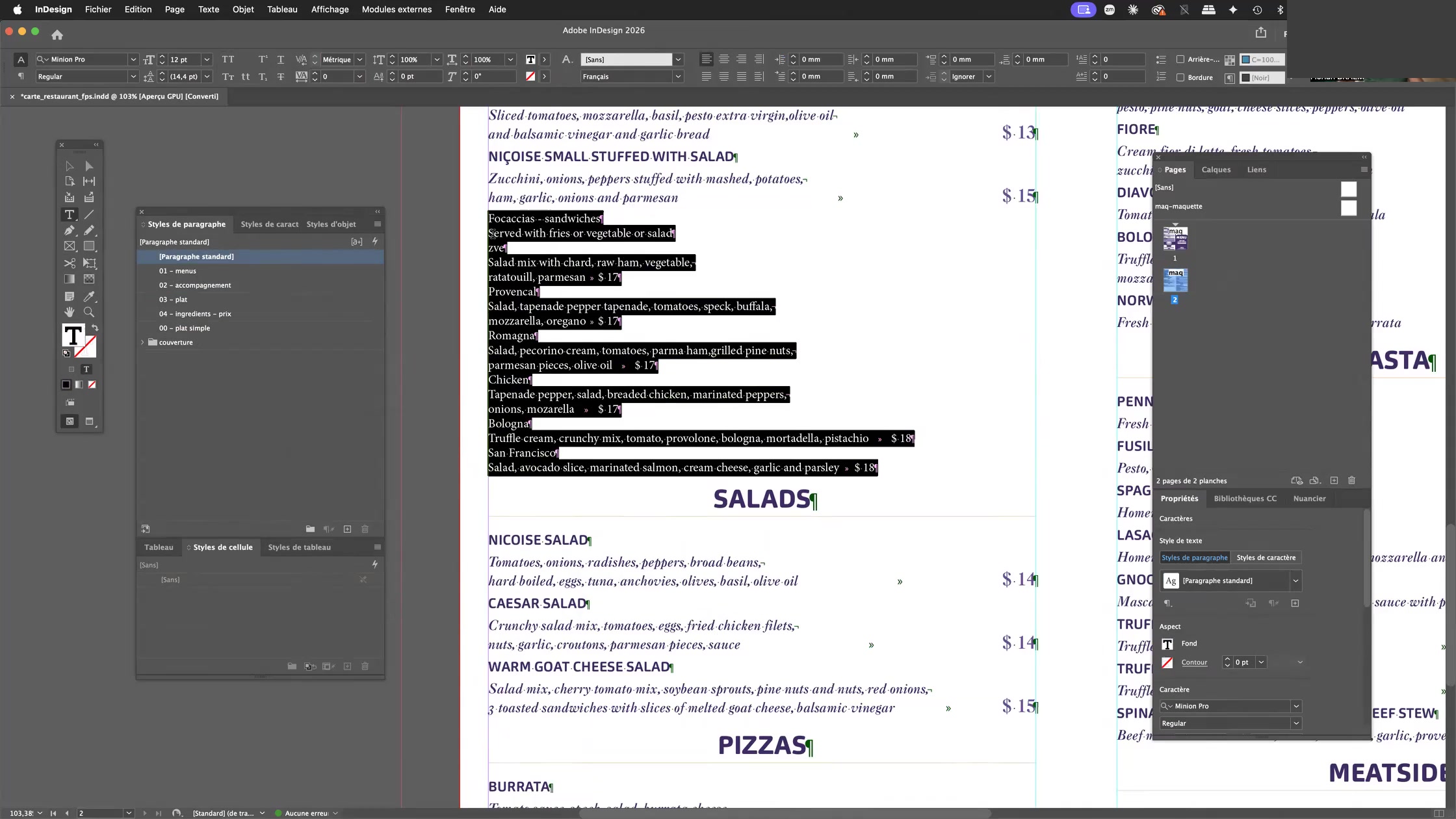Set formatting affects text button
This screenshot has width=1456, height=819.
coord(86,369)
